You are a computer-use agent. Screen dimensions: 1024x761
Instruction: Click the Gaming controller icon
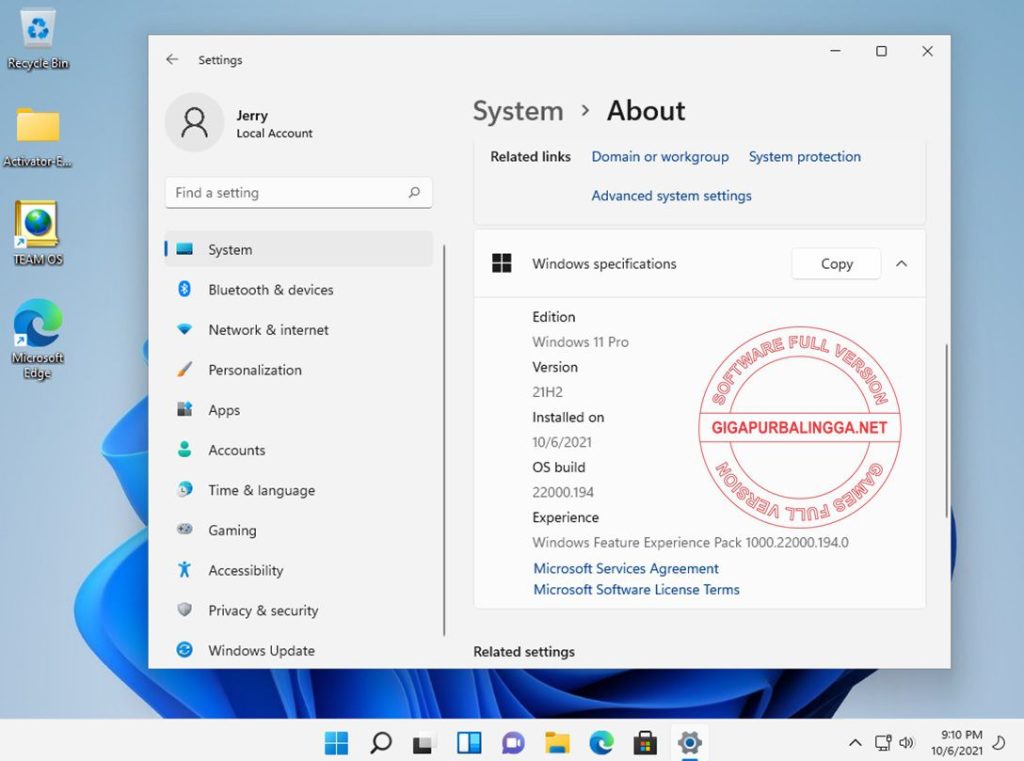[x=185, y=529]
